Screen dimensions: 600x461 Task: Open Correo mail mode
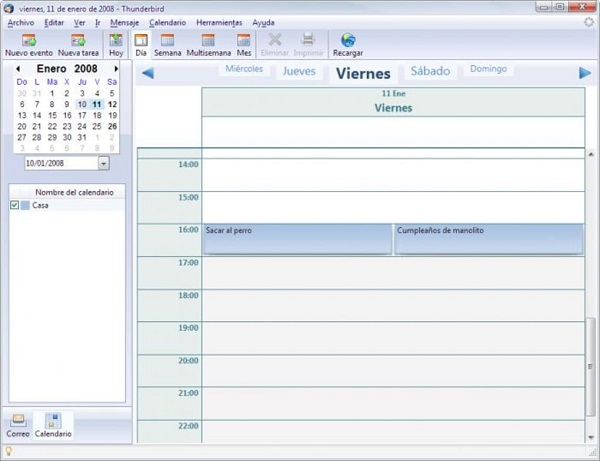click(x=18, y=425)
